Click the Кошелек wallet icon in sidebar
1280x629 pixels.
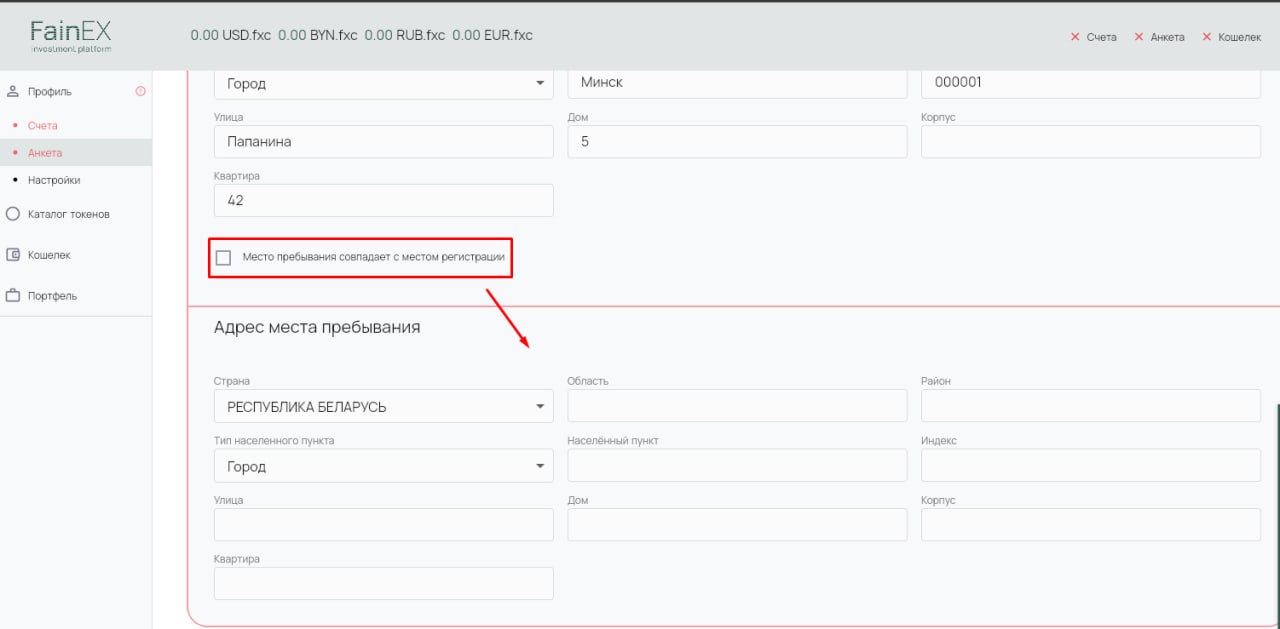(13, 255)
